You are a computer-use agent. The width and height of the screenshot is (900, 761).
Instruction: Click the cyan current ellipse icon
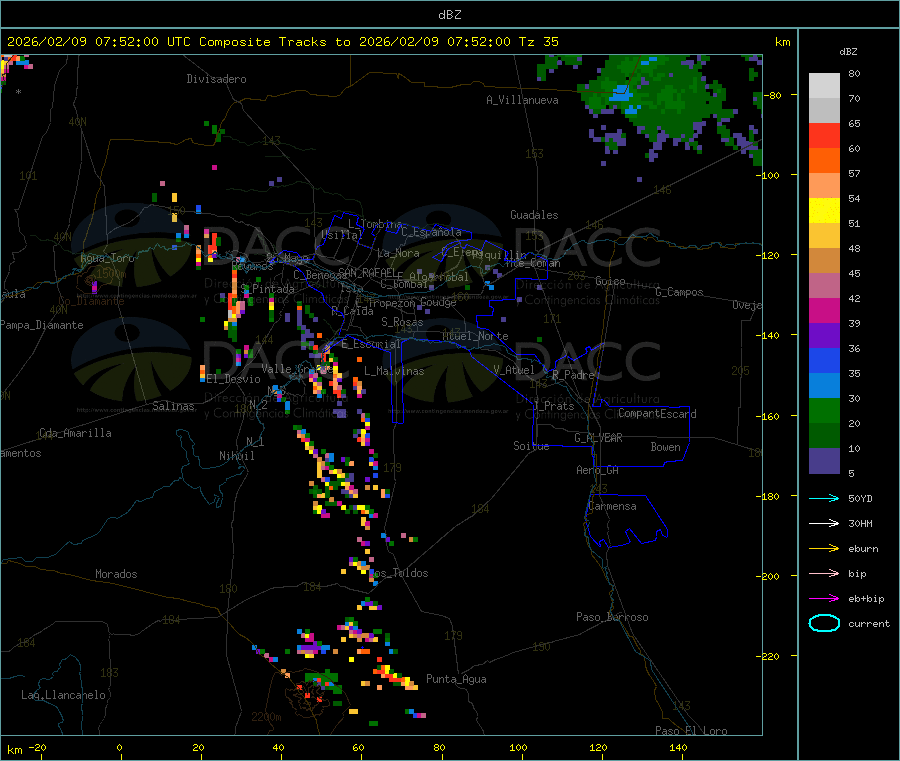coord(824,623)
